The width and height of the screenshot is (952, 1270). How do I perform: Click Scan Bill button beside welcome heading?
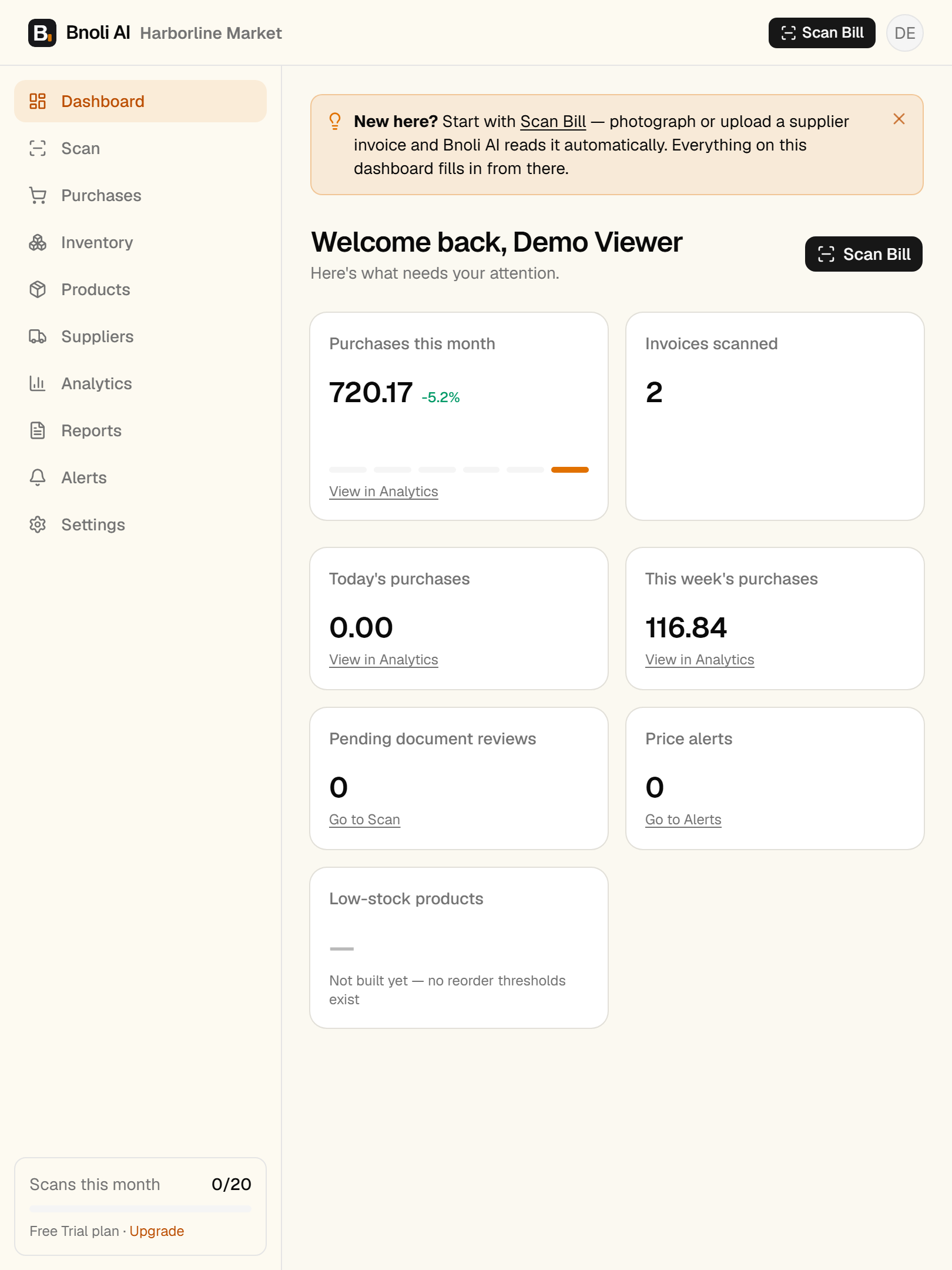[863, 254]
